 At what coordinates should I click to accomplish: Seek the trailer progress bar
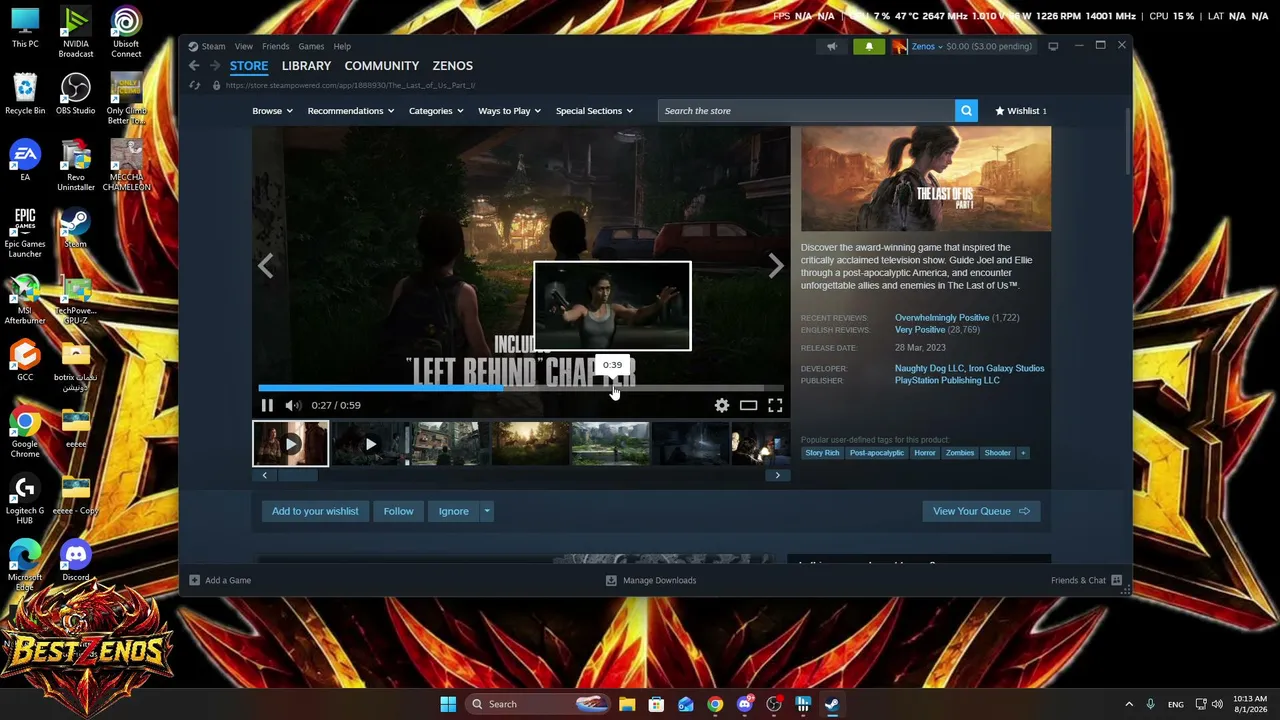tap(520, 388)
